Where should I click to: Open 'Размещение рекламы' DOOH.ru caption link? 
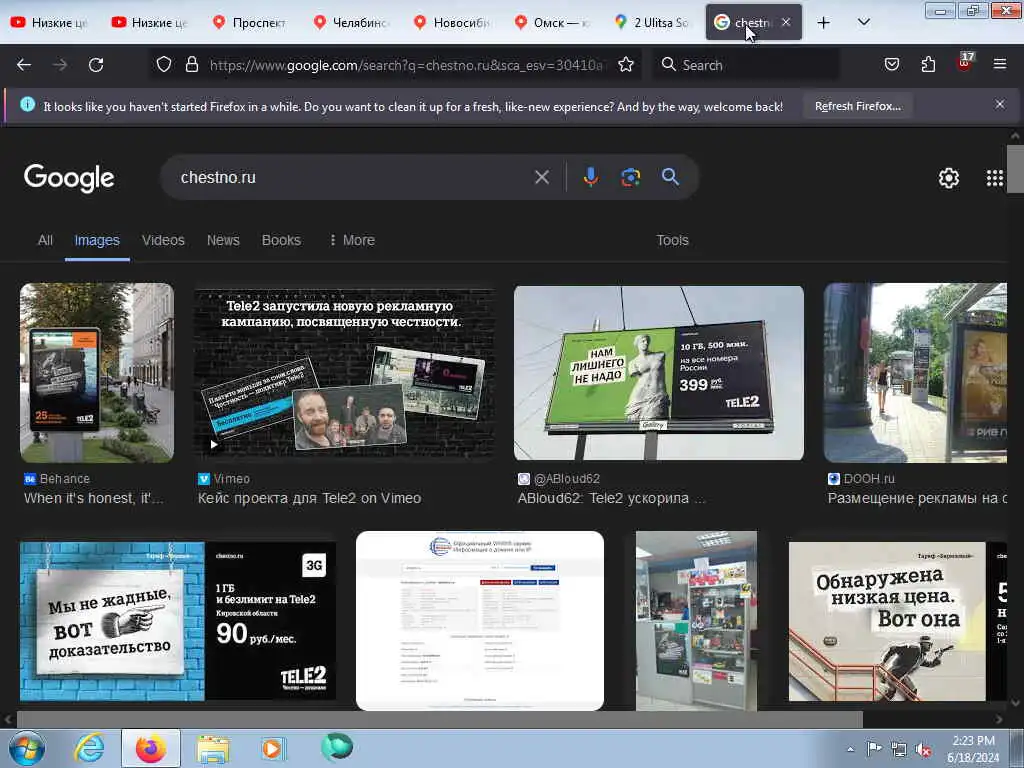pyautogui.click(x=917, y=498)
